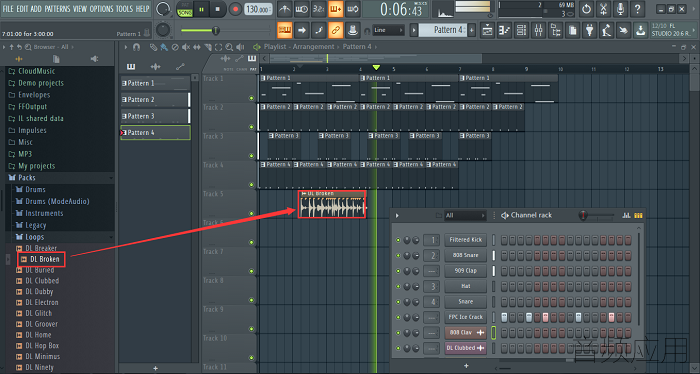Image resolution: width=700 pixels, height=374 pixels.
Task: Click the DL Broken audio clip
Action: coord(332,205)
